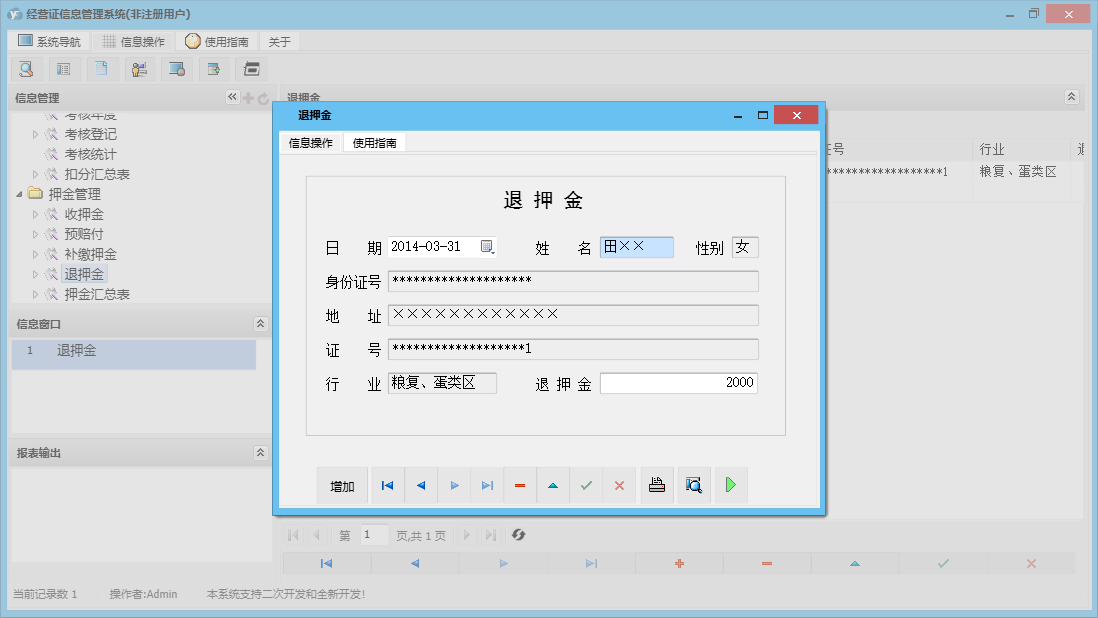Click the blank document icon in the toolbar
Viewport: 1098px width, 618px height.
(101, 68)
